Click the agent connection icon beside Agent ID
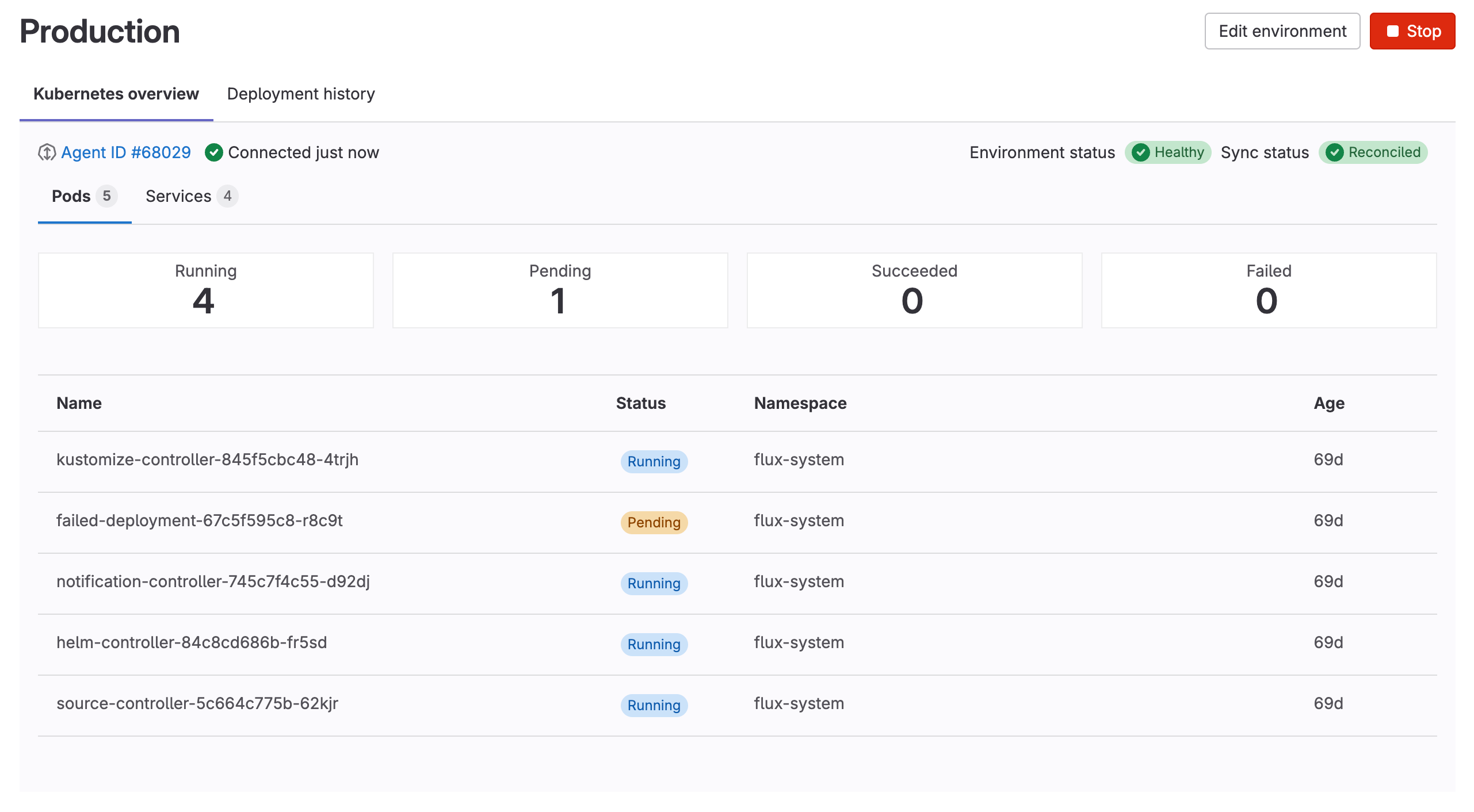The height and width of the screenshot is (812, 1474). click(48, 152)
